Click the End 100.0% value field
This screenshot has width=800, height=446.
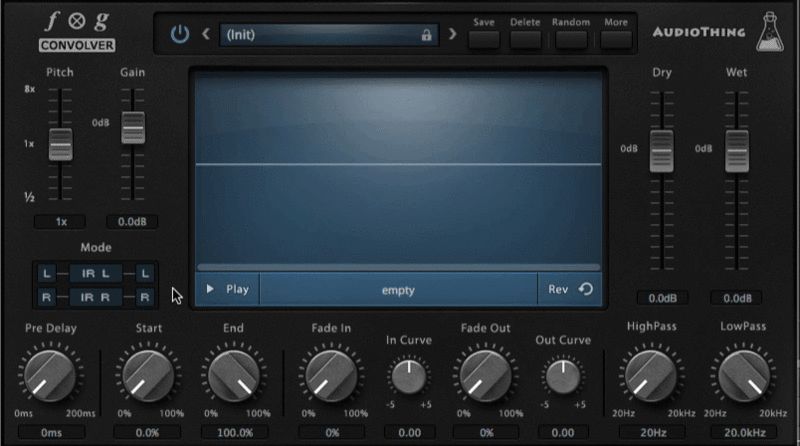pos(235,433)
